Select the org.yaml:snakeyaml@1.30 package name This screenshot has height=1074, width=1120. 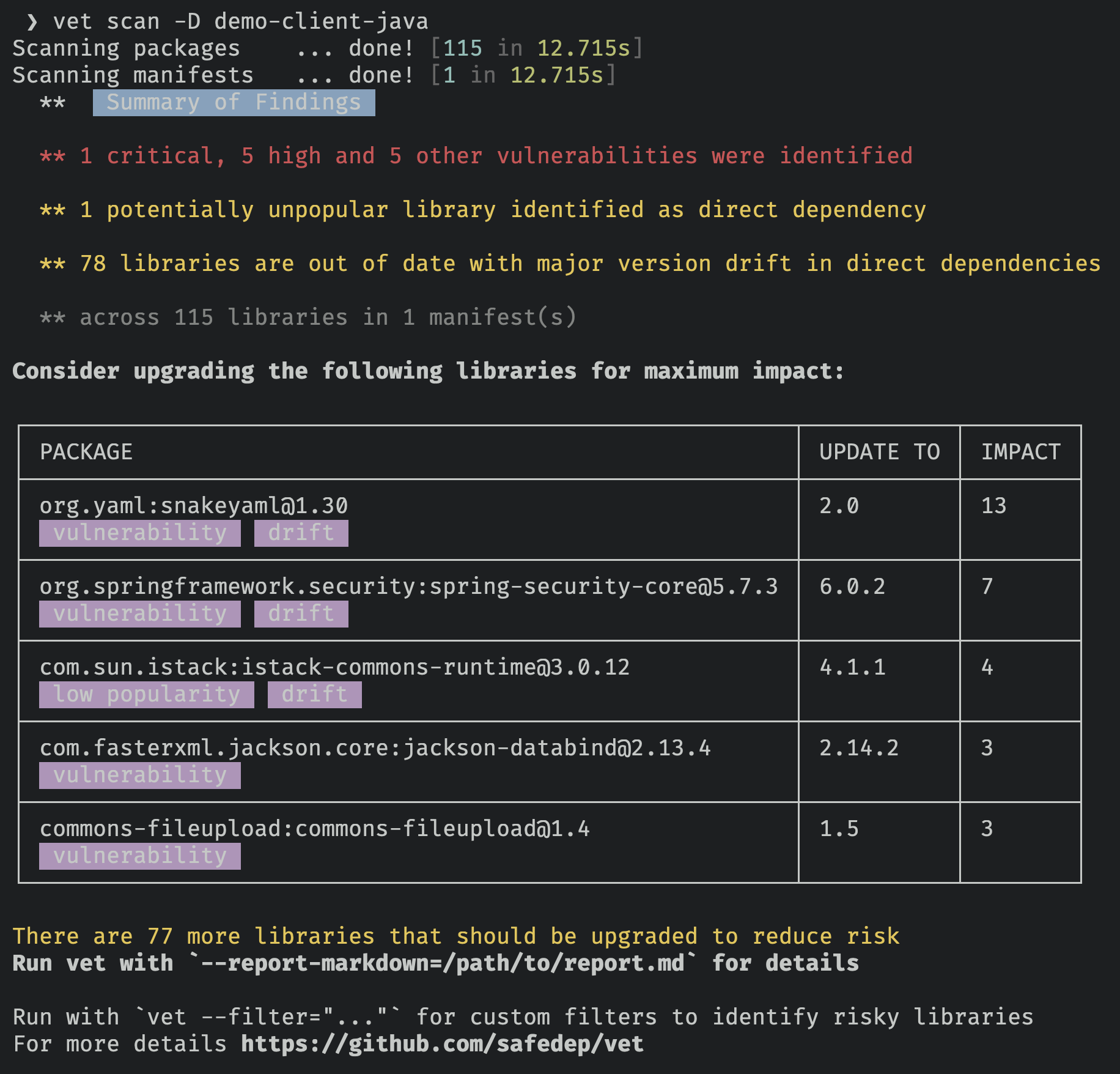coord(193,506)
